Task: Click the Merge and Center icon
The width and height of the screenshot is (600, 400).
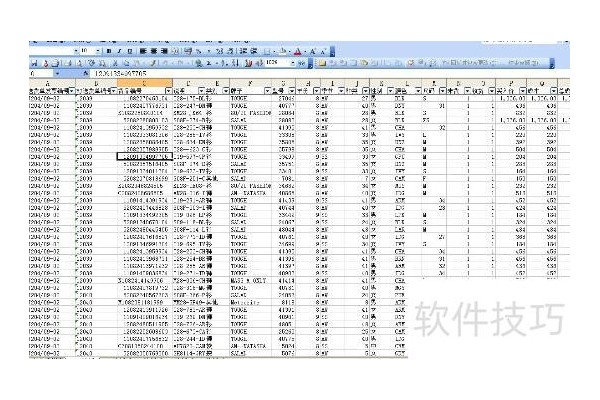Action: click(x=175, y=51)
